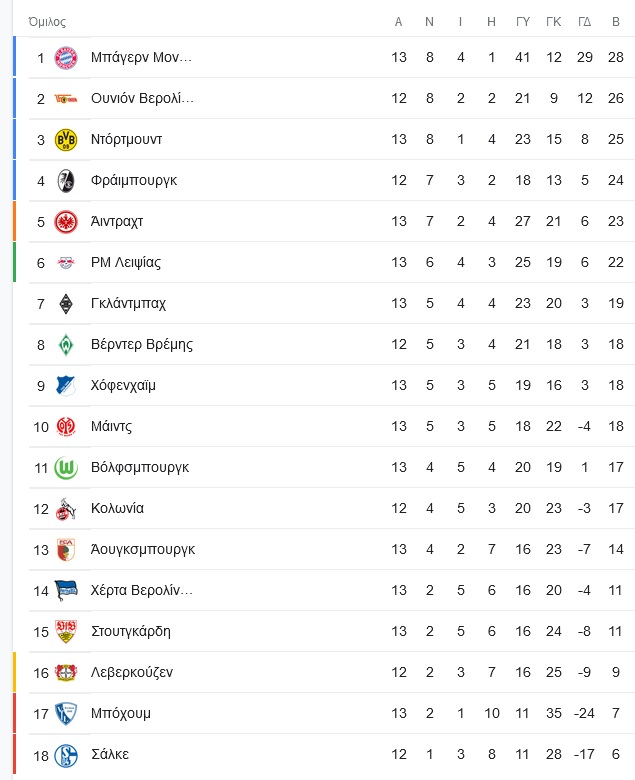Select the Hertha Berlin flag logo

(66, 591)
